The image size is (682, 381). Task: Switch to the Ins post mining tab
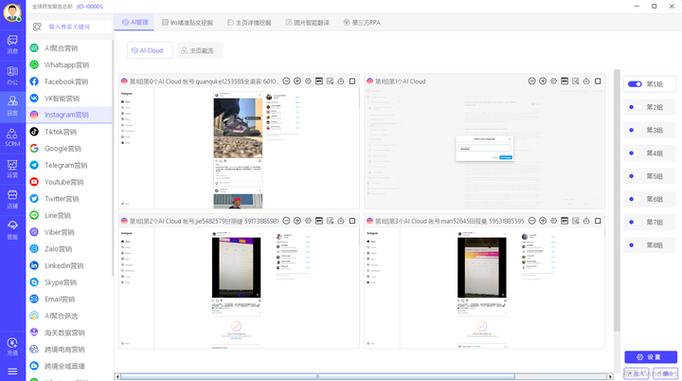point(187,22)
